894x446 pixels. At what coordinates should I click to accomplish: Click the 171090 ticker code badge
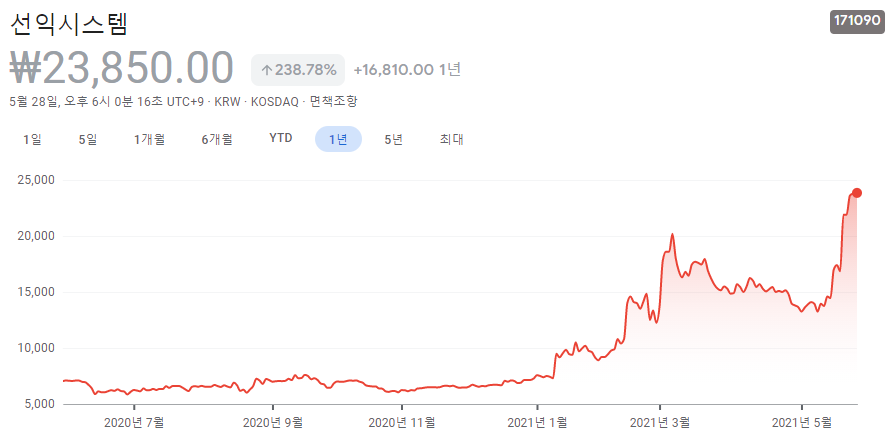[857, 22]
